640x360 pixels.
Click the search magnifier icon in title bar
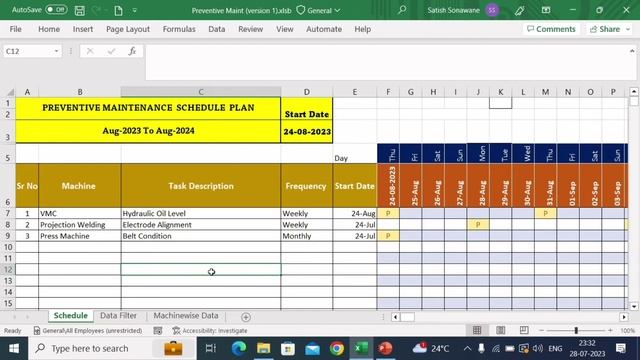coord(402,10)
